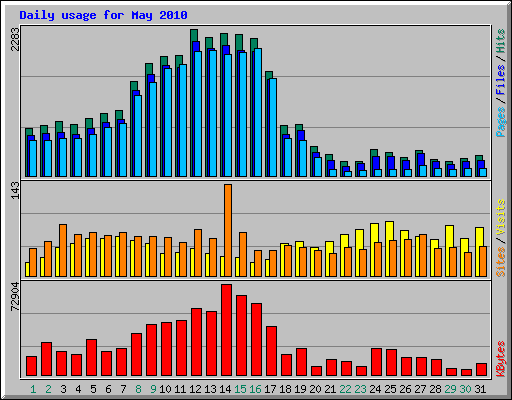The image size is (512, 400).
Task: Click day label 15 on the x-axis
Action: [240, 389]
